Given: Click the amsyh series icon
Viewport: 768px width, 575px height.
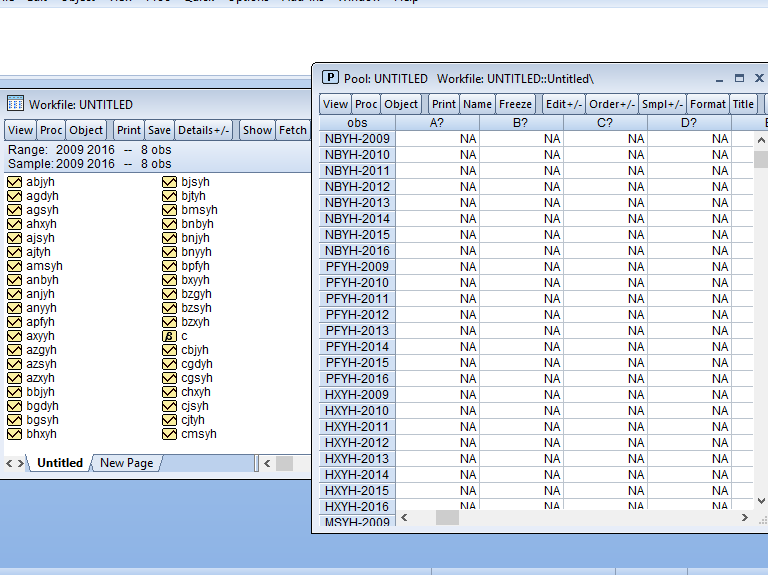Looking at the screenshot, I should [14, 266].
